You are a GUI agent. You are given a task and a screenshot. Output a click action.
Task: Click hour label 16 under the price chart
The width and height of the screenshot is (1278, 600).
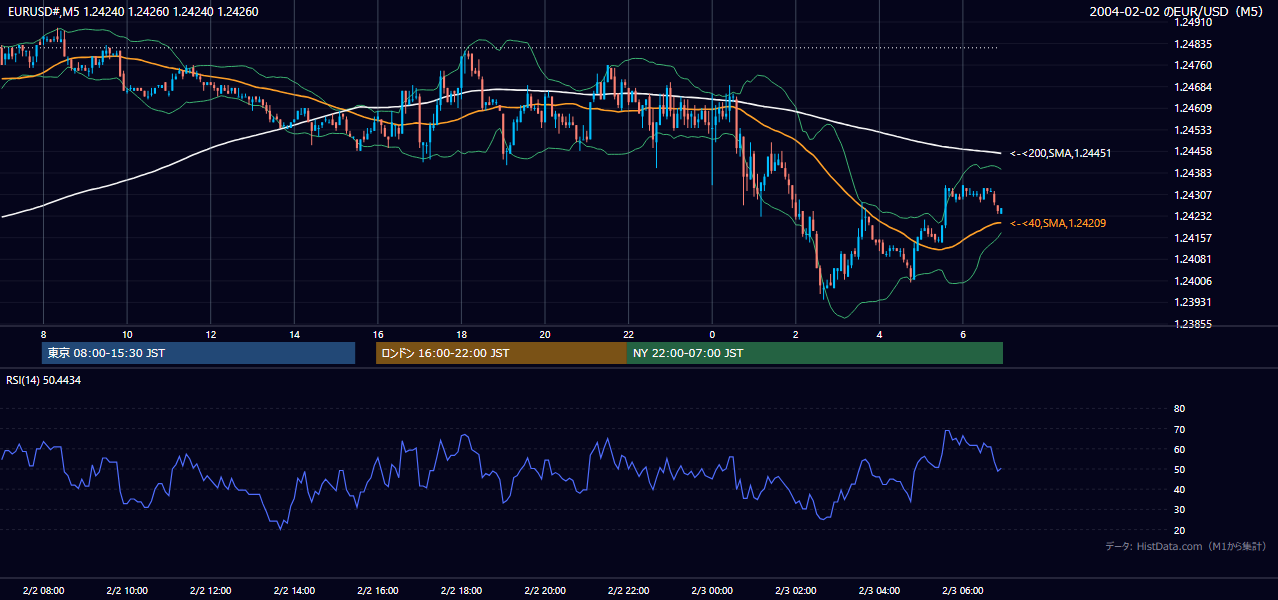(x=377, y=334)
